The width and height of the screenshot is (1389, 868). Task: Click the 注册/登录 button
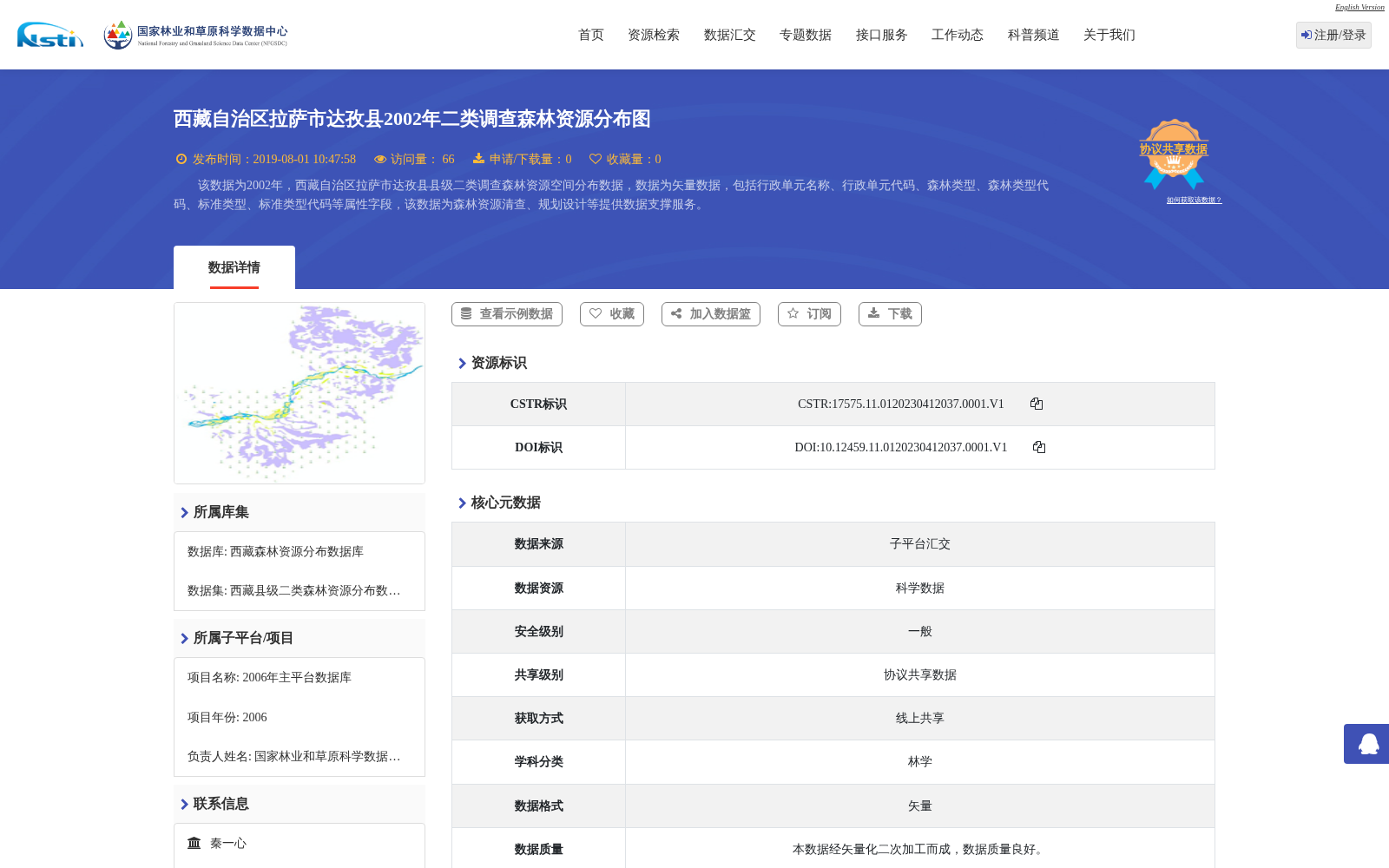click(1333, 35)
